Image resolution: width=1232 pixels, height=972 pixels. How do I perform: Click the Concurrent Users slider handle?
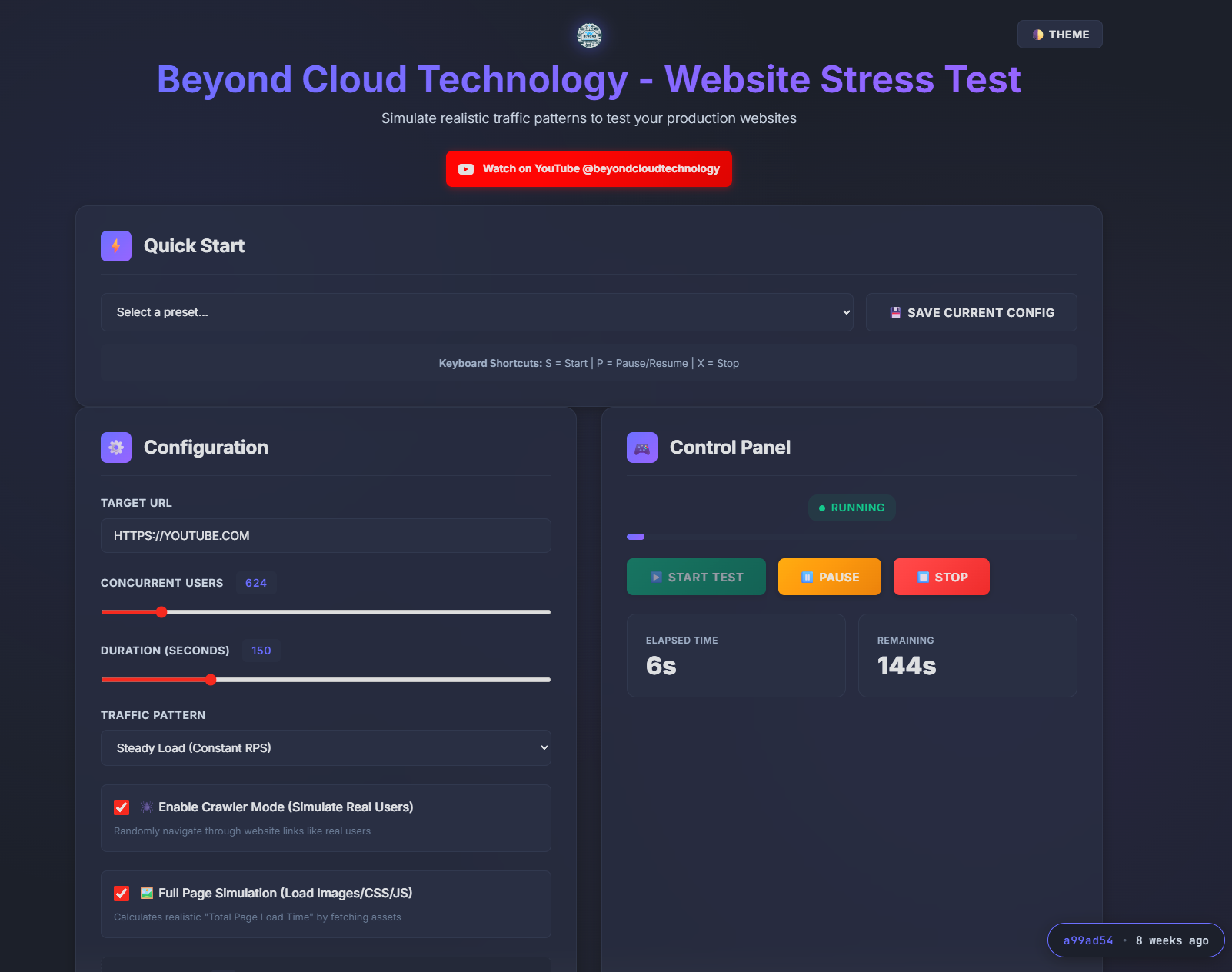pos(161,612)
